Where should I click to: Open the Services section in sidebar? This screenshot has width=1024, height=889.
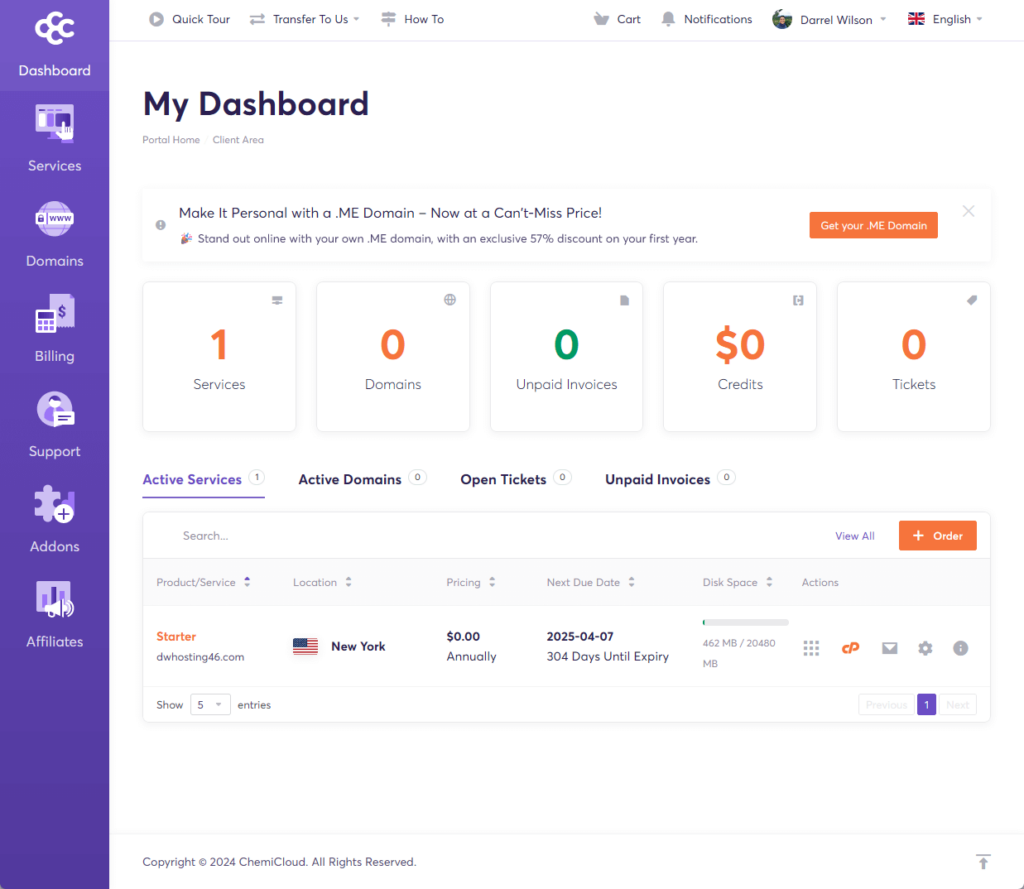pos(54,140)
